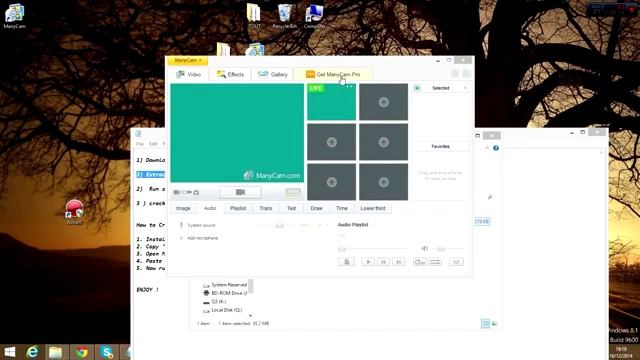Expand the Explorer ribbon chevron
Image resolution: width=640 pixels, height=360 pixels.
487,148
